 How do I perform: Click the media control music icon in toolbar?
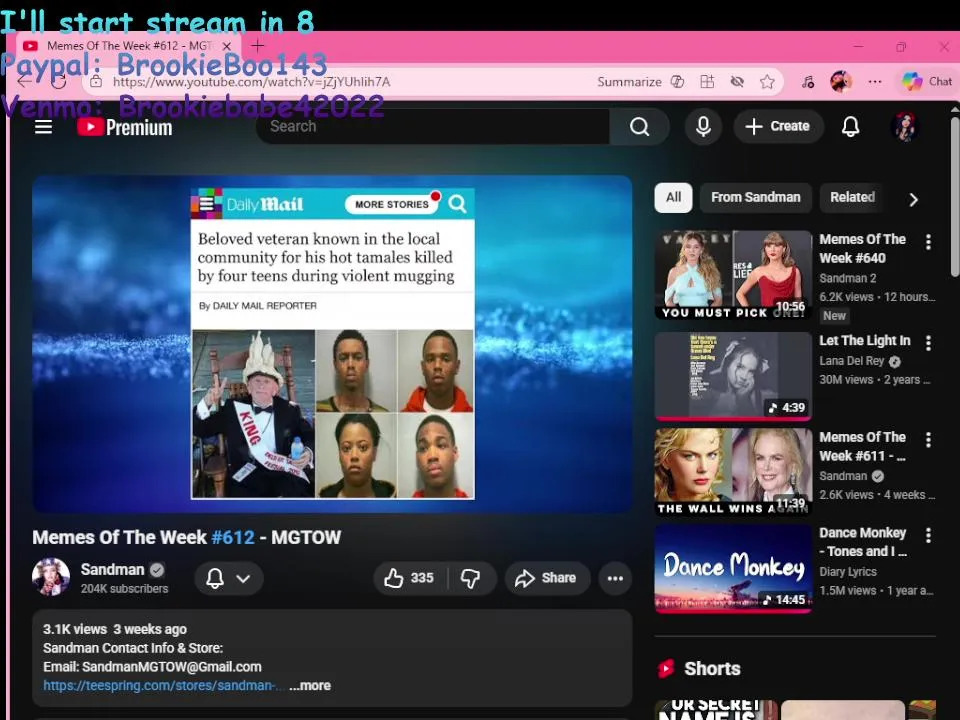[808, 81]
